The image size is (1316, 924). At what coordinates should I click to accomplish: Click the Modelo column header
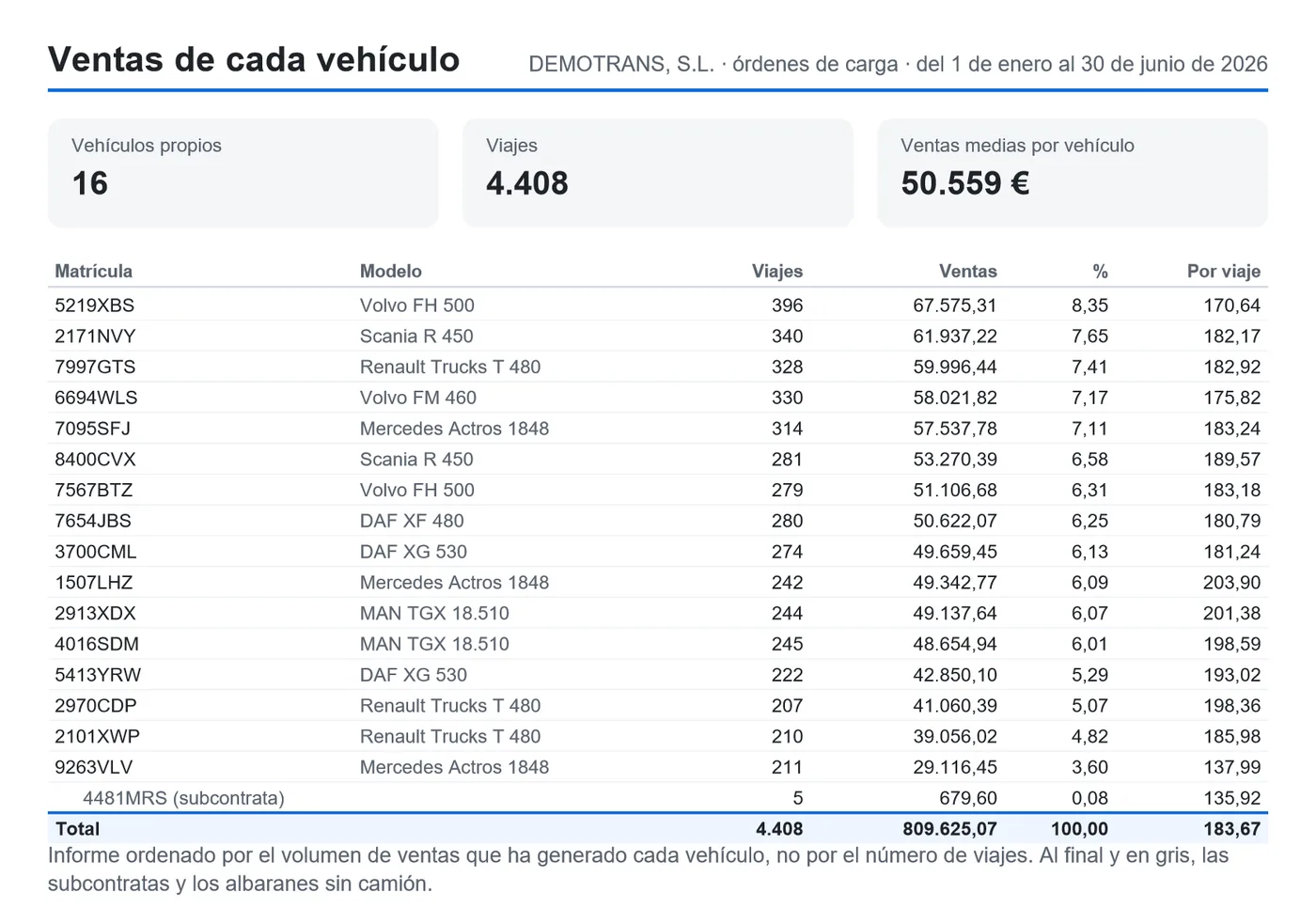[391, 272]
